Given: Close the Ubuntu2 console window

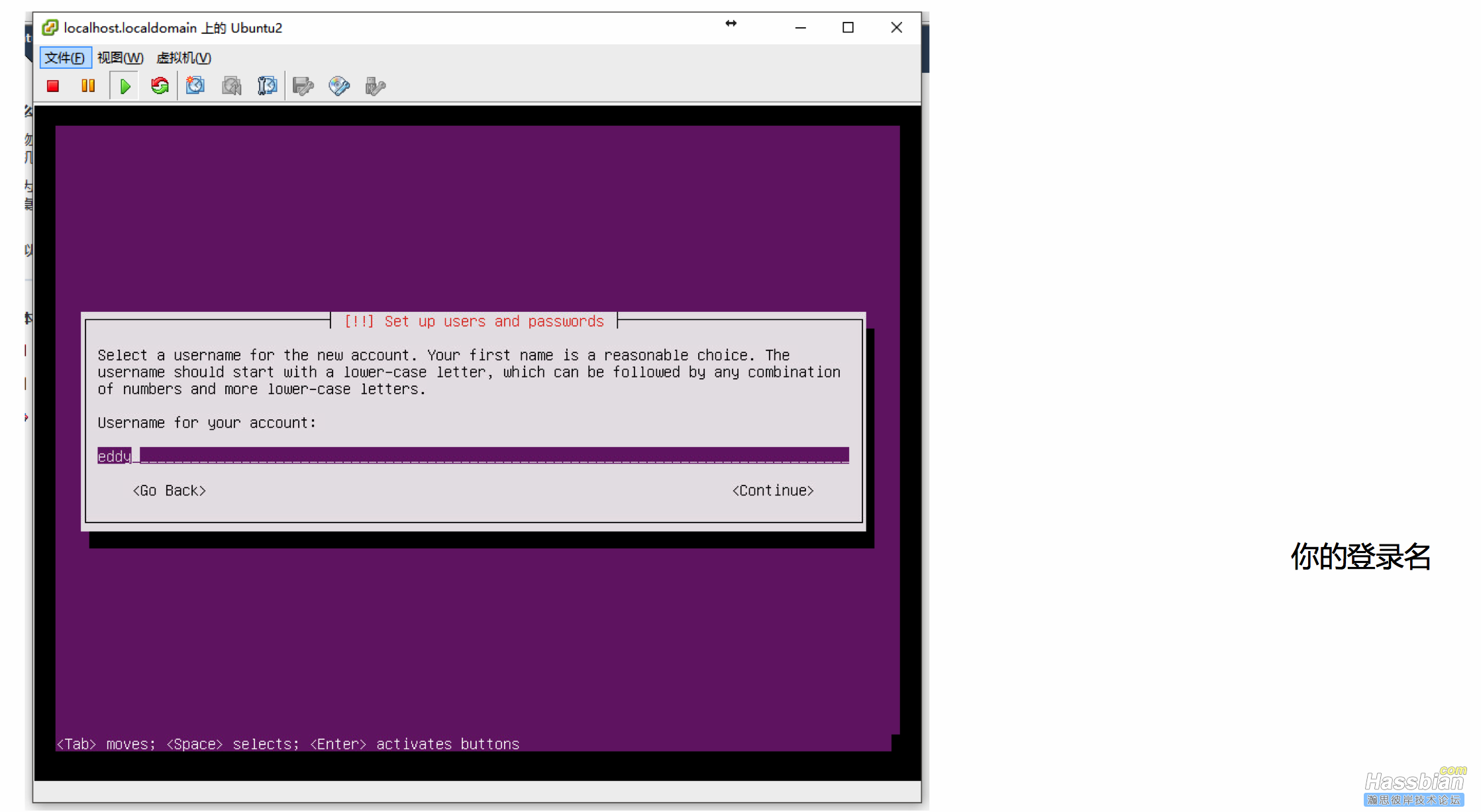Looking at the screenshot, I should [x=896, y=27].
